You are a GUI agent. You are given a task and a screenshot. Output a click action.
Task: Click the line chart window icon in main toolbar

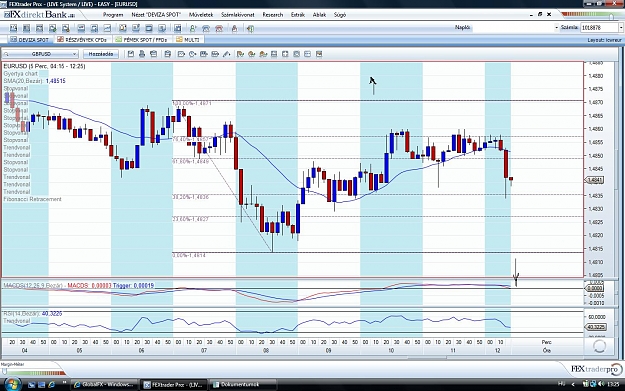tap(107, 28)
